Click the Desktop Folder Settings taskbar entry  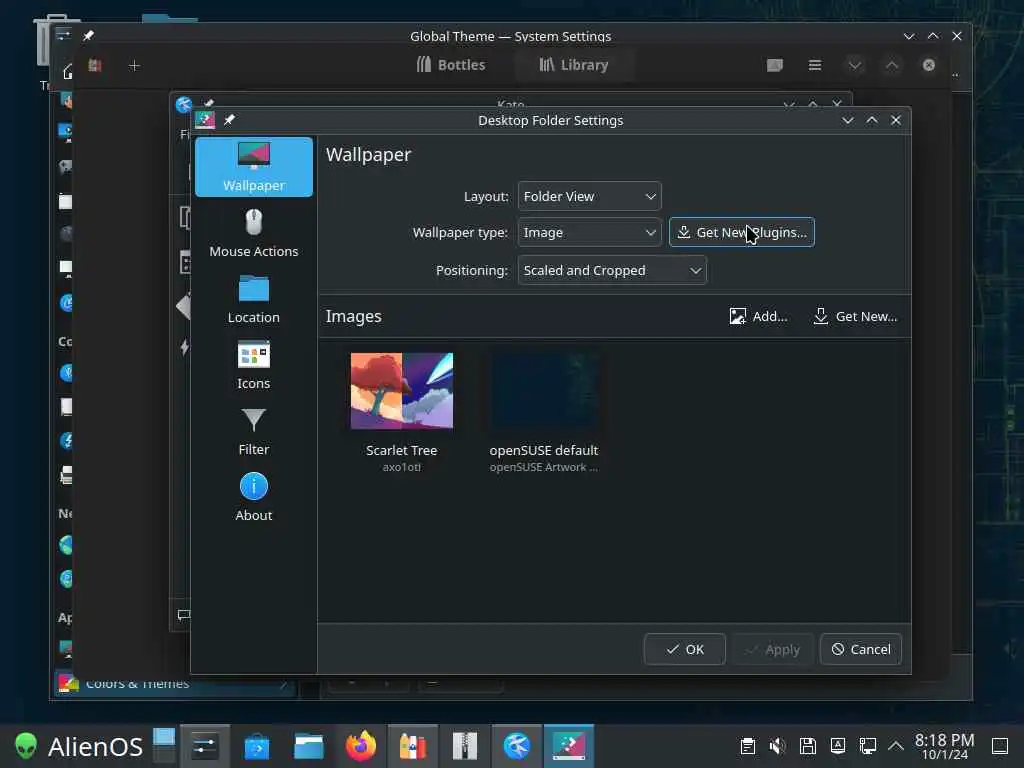tap(569, 746)
